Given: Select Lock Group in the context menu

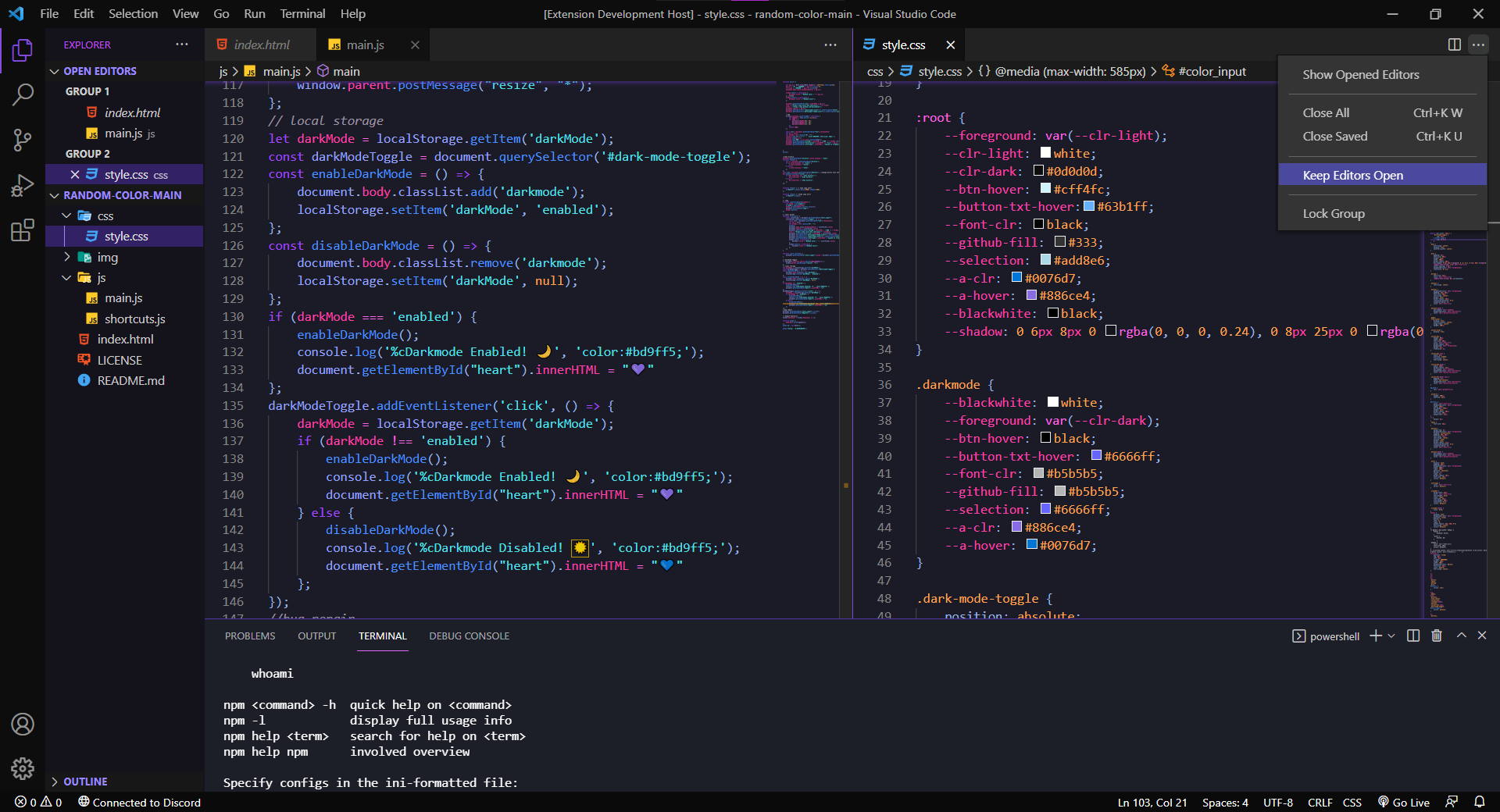Looking at the screenshot, I should pos(1334,213).
